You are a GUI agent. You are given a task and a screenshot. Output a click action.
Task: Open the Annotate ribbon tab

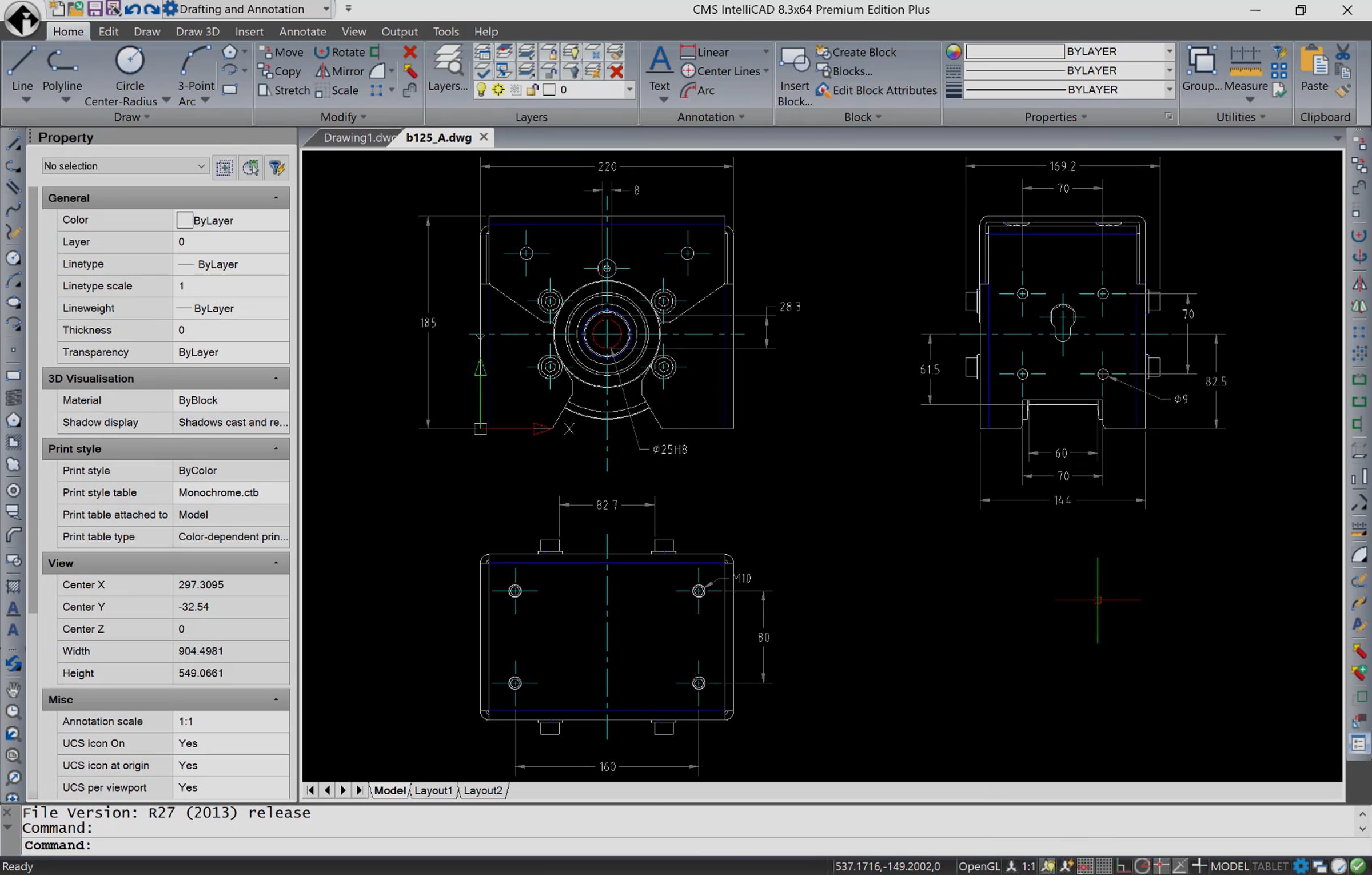click(302, 31)
